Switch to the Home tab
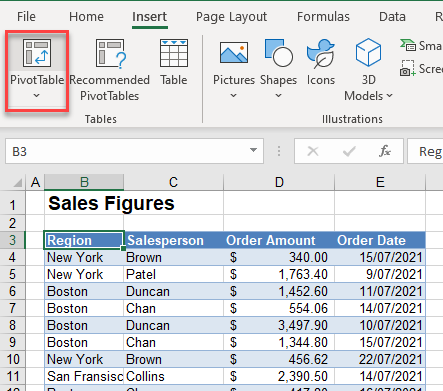Image resolution: width=443 pixels, height=391 pixels. tap(86, 17)
